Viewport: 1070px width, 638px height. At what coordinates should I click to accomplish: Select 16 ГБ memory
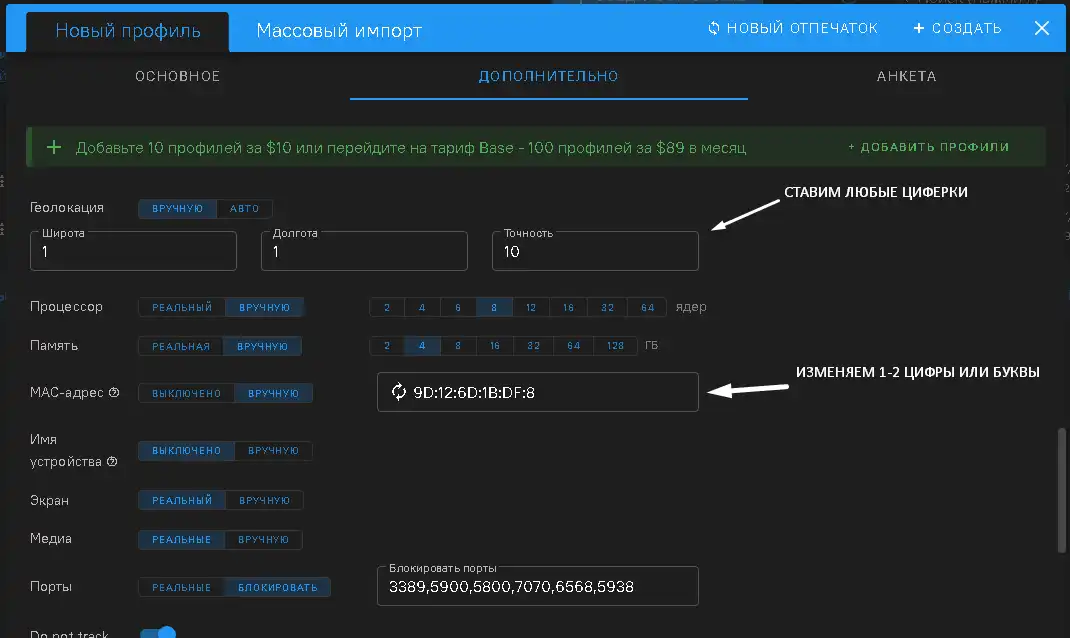tap(495, 346)
